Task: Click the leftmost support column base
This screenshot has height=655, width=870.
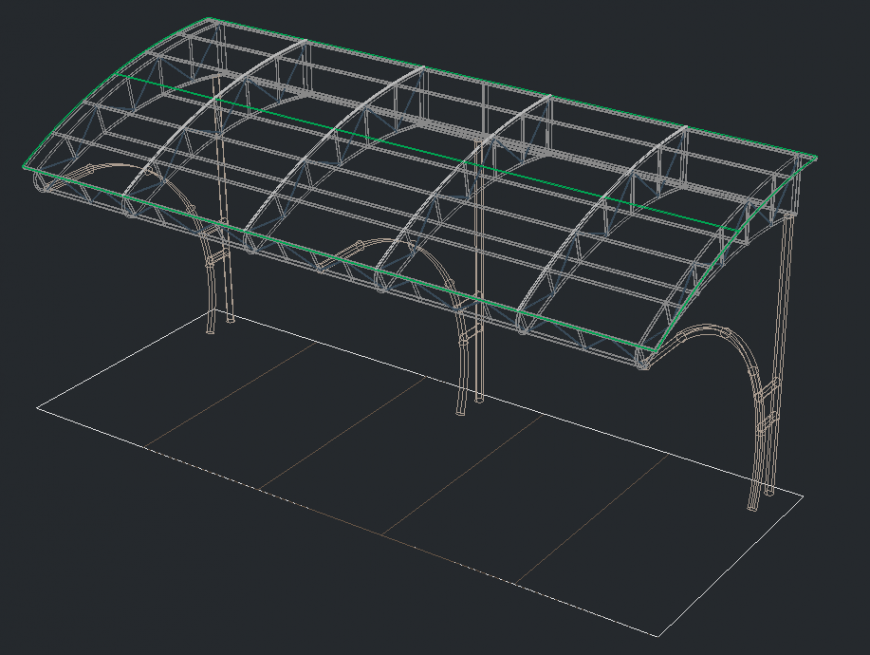Action: pos(210,326)
